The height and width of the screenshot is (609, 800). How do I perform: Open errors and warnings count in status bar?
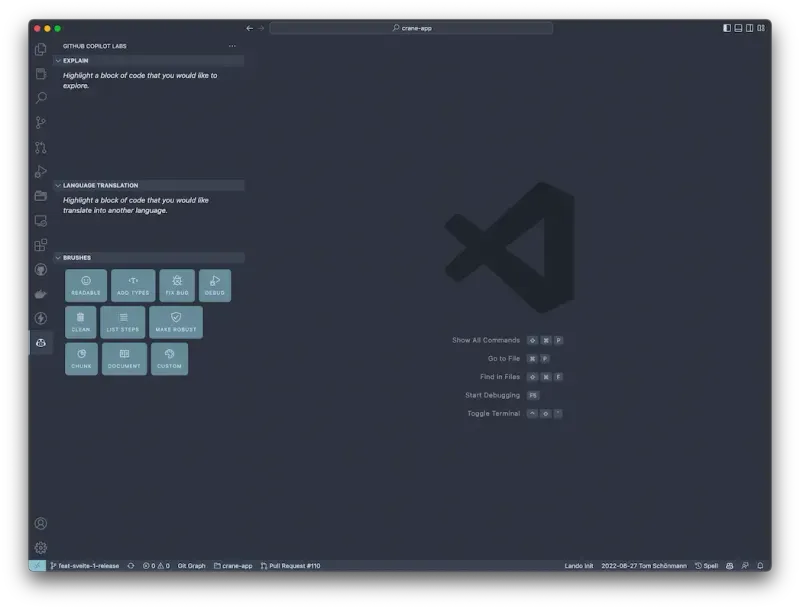(156, 566)
